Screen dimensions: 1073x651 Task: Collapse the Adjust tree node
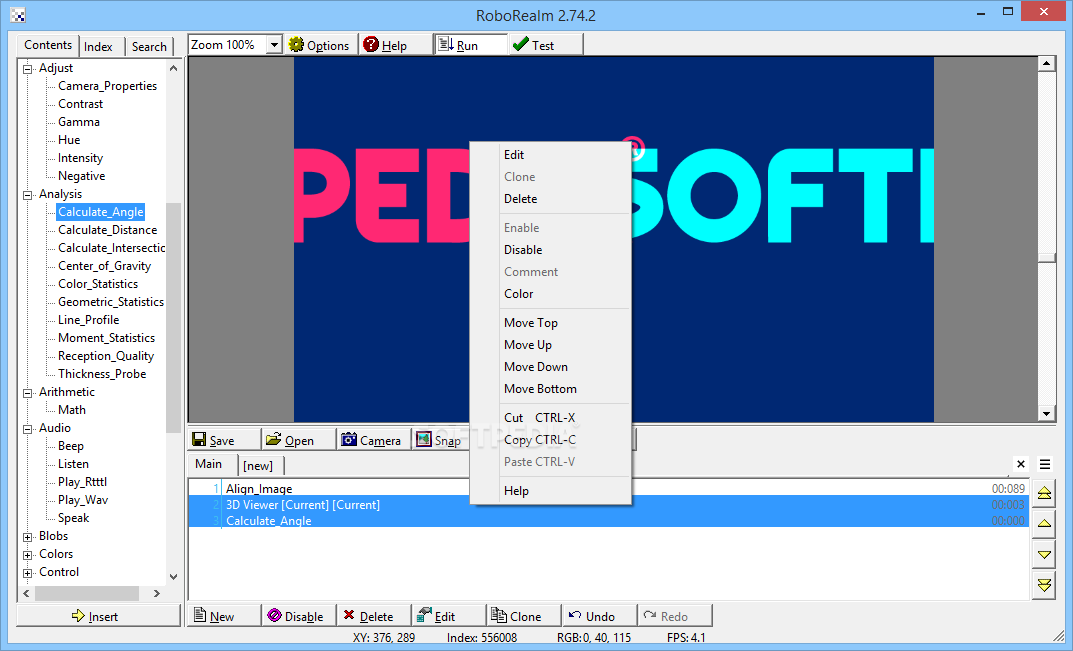coord(28,68)
